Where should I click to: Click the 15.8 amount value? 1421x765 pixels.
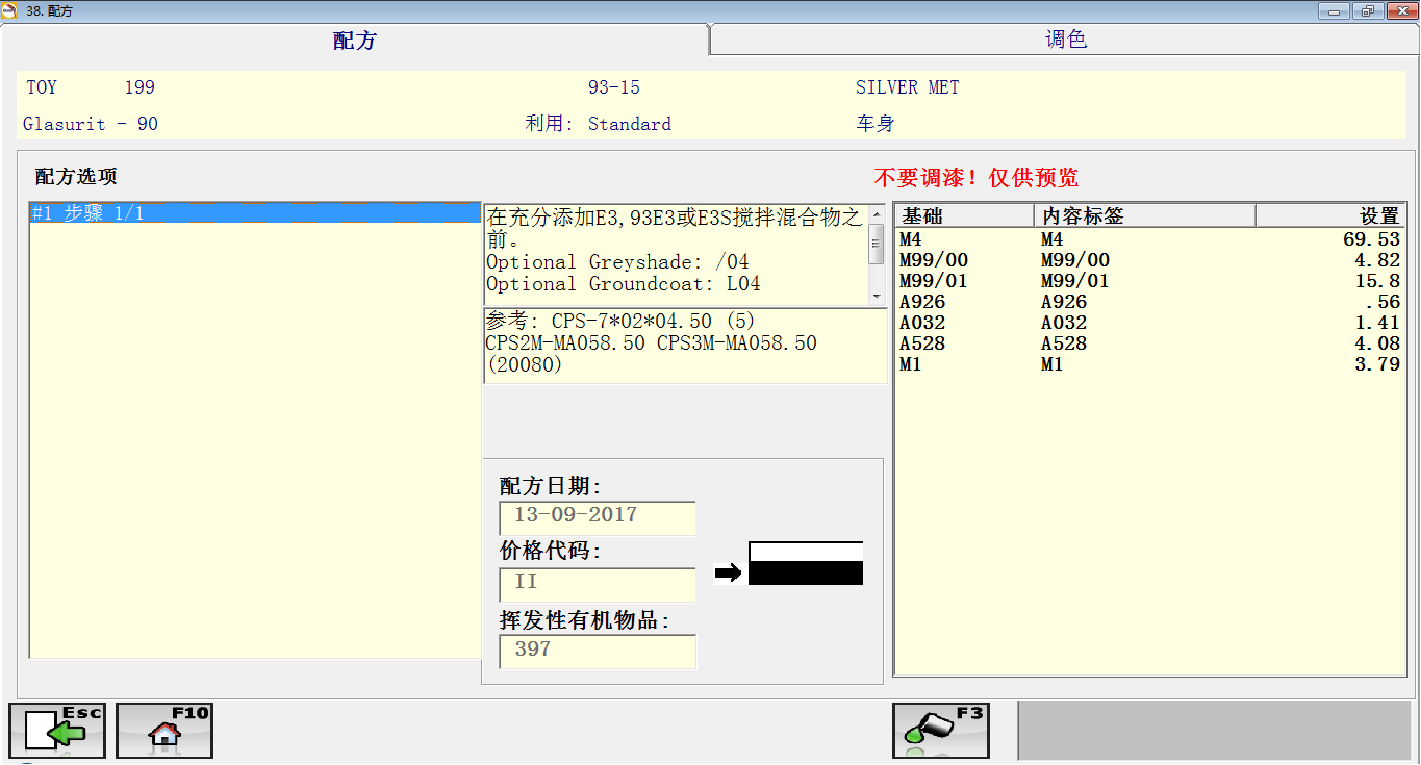(x=1378, y=281)
